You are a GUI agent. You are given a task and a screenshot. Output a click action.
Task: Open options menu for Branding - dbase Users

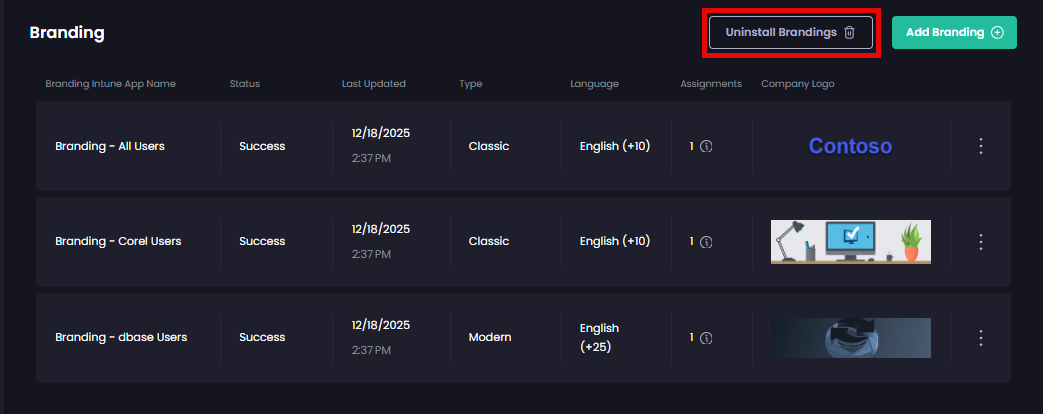coord(980,337)
